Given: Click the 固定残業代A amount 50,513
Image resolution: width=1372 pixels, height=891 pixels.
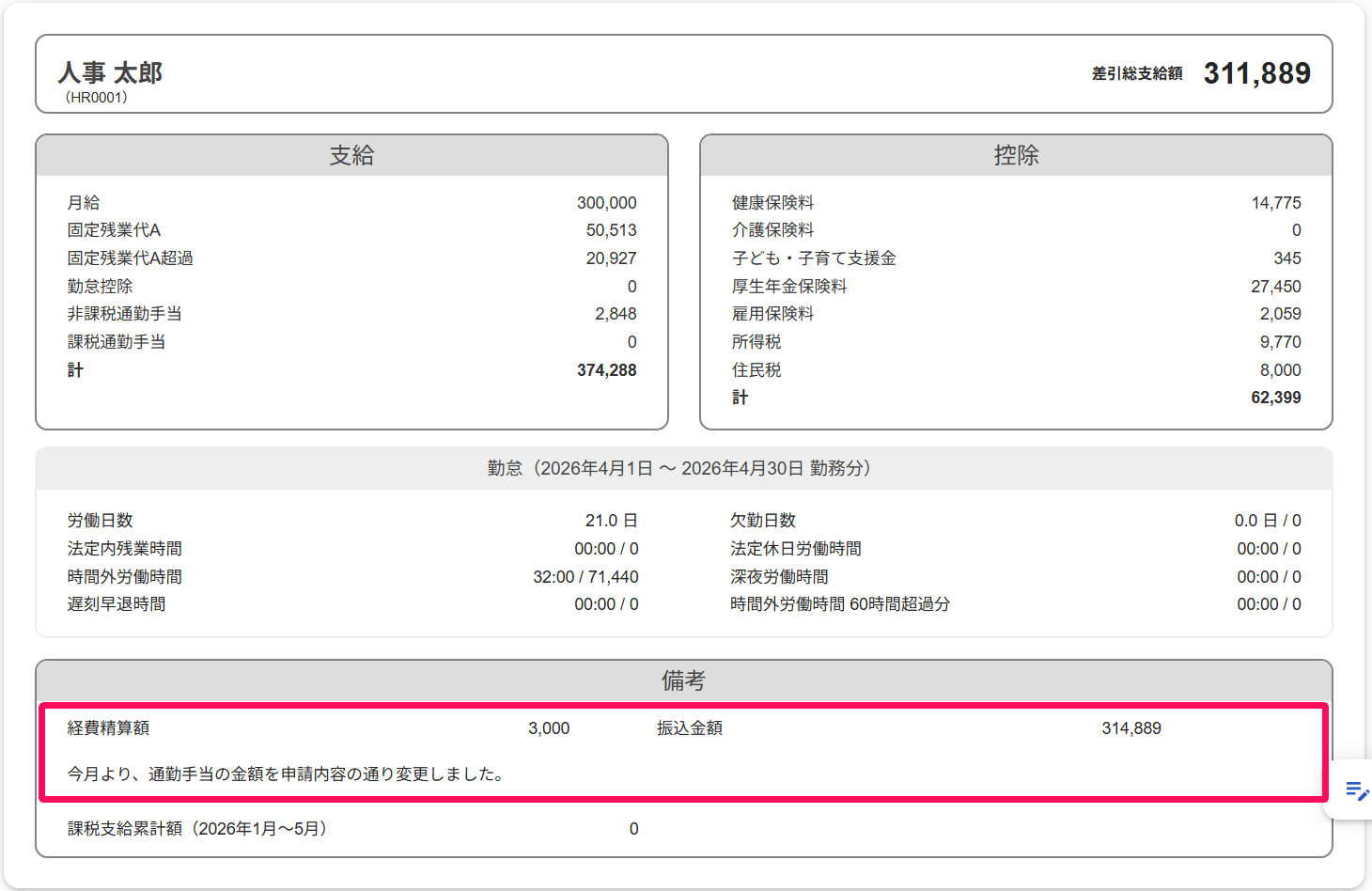Looking at the screenshot, I should (x=611, y=230).
